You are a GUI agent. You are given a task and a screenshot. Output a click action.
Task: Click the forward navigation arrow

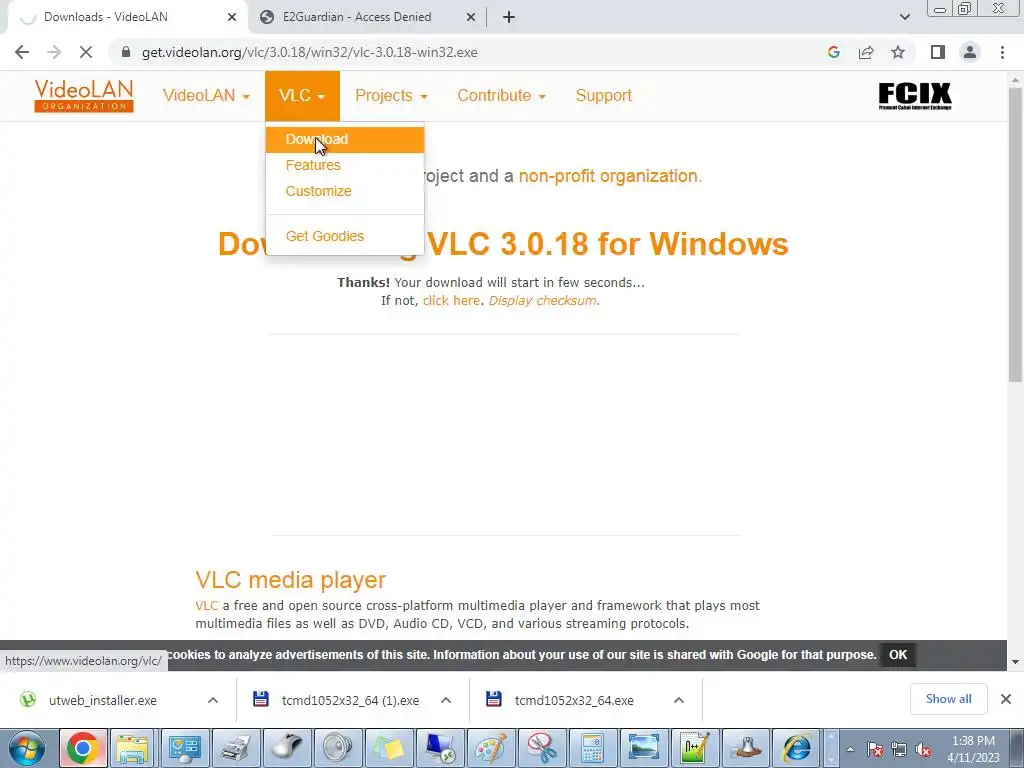(54, 52)
